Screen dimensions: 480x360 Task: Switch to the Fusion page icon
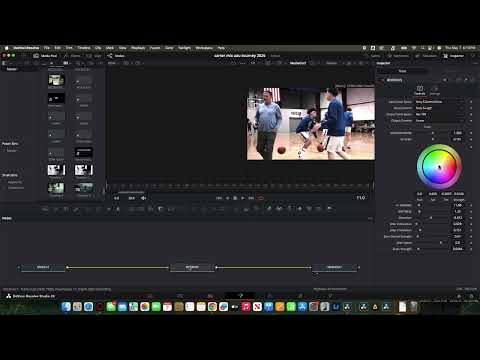tap(240, 296)
